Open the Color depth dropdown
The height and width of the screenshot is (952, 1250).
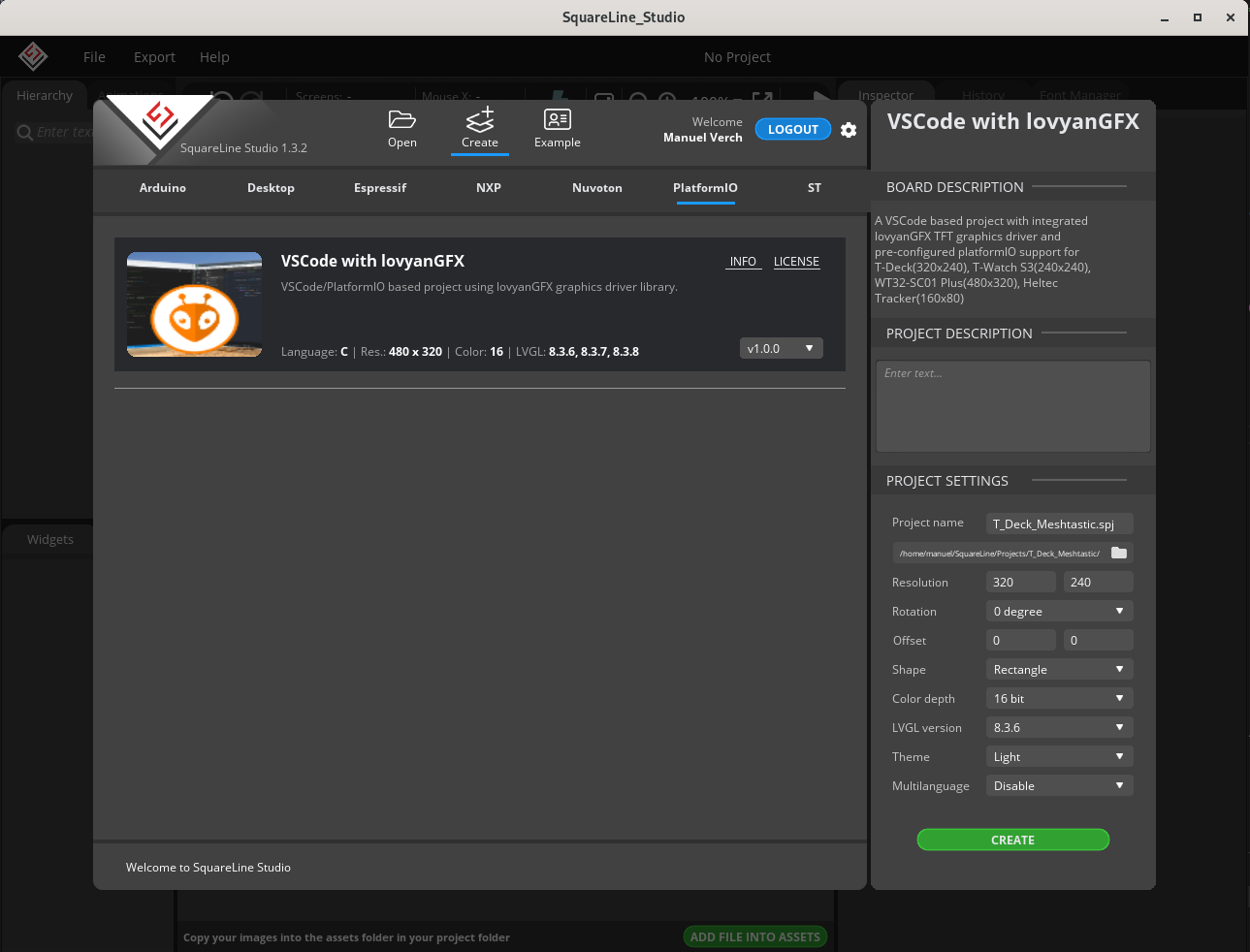tap(1060, 698)
